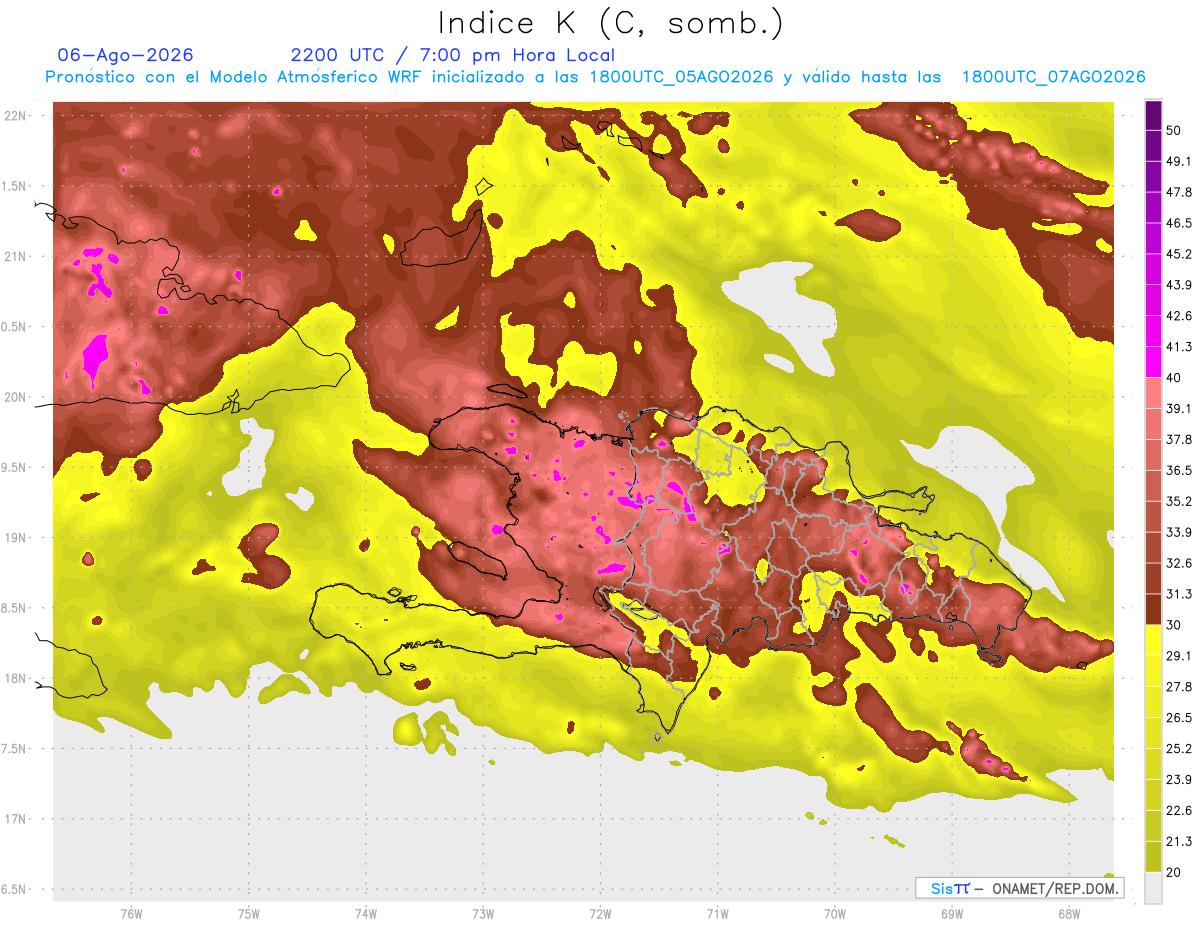The width and height of the screenshot is (1200, 927).
Task: Click the gray colorbar segment below 20
Action: pos(1153,887)
